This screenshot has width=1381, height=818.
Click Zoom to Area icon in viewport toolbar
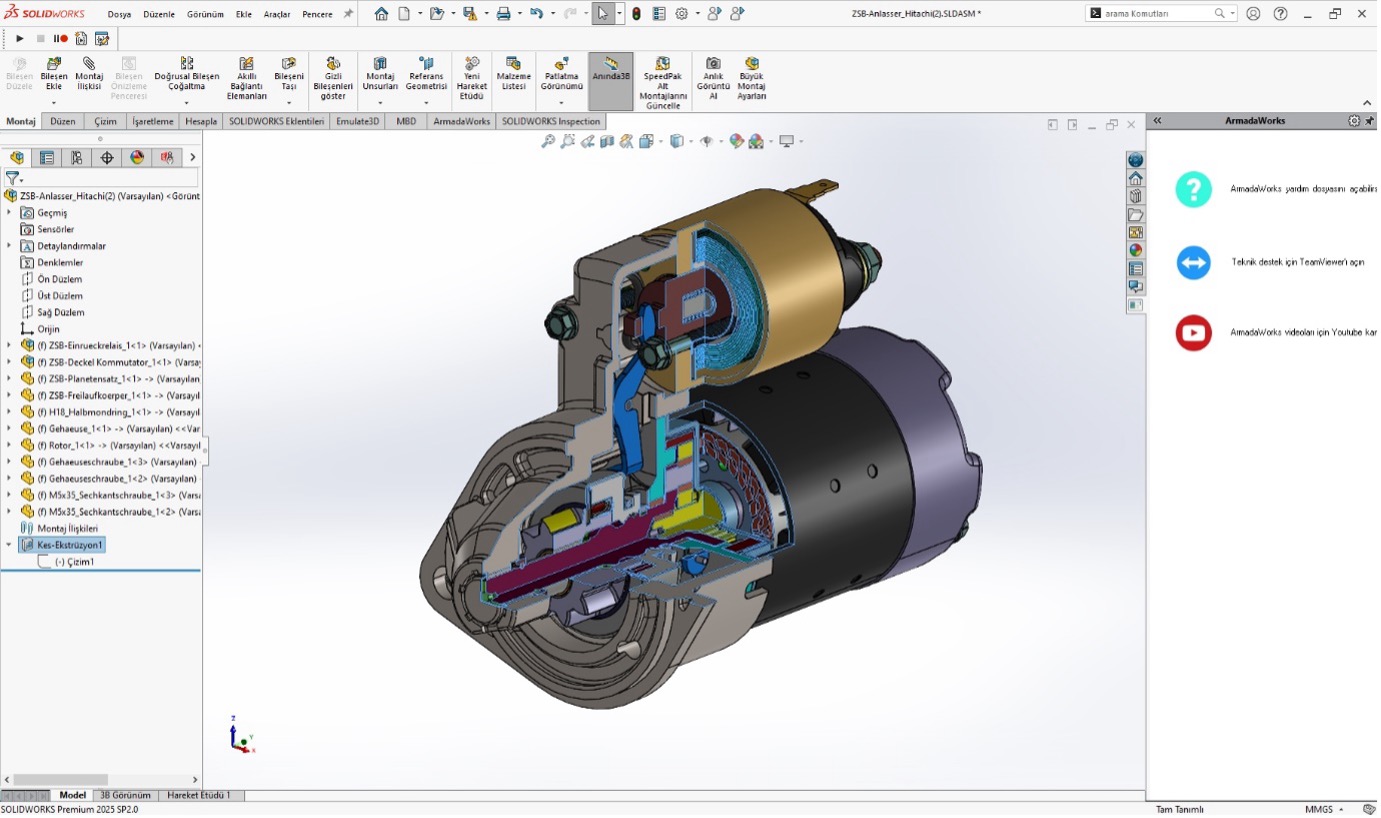coord(567,142)
